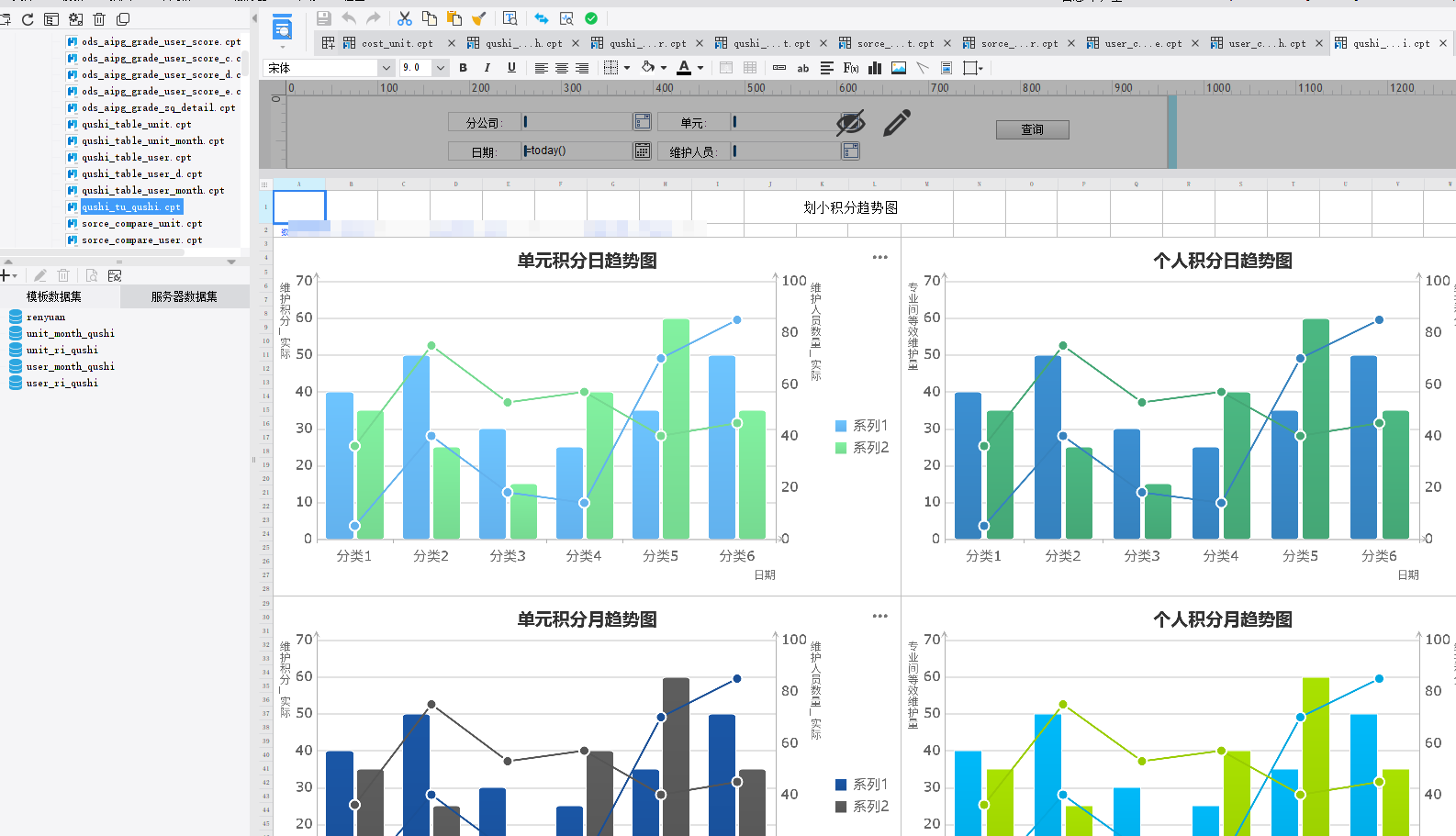
Task: Insert chart with bar chart icon
Action: point(875,68)
